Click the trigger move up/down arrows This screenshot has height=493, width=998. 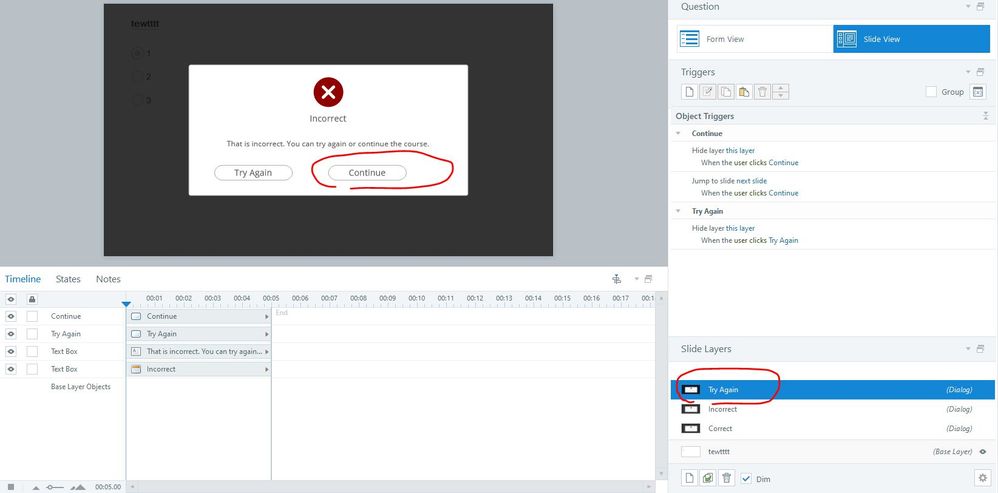click(x=781, y=92)
